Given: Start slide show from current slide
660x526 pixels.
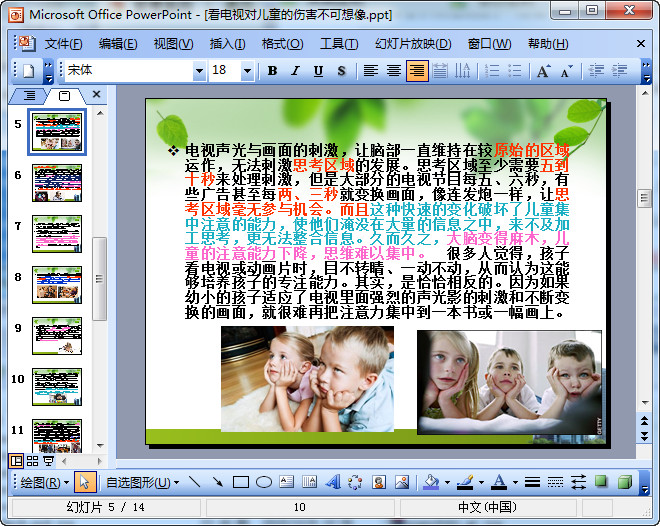Looking at the screenshot, I should pos(48,461).
